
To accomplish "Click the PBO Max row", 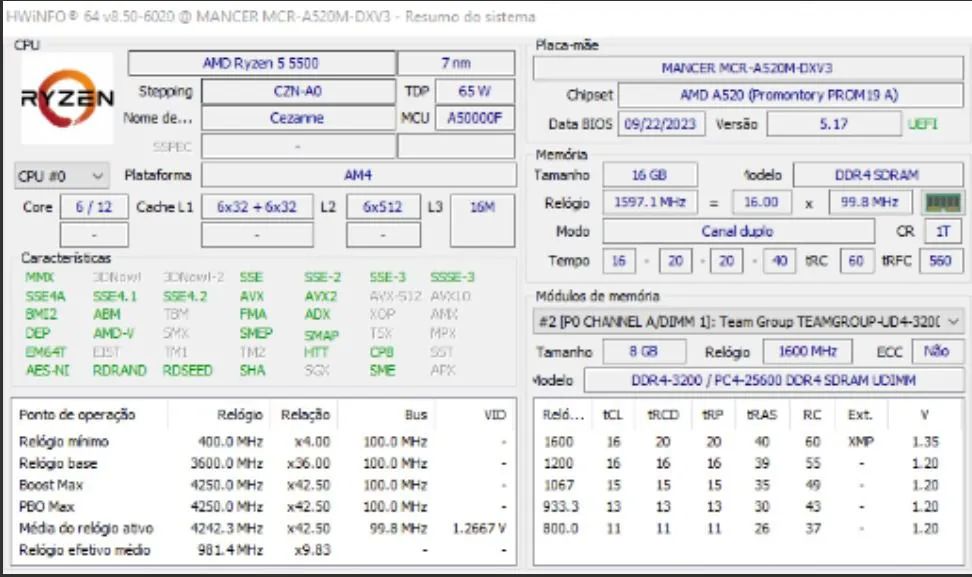I will coord(263,507).
